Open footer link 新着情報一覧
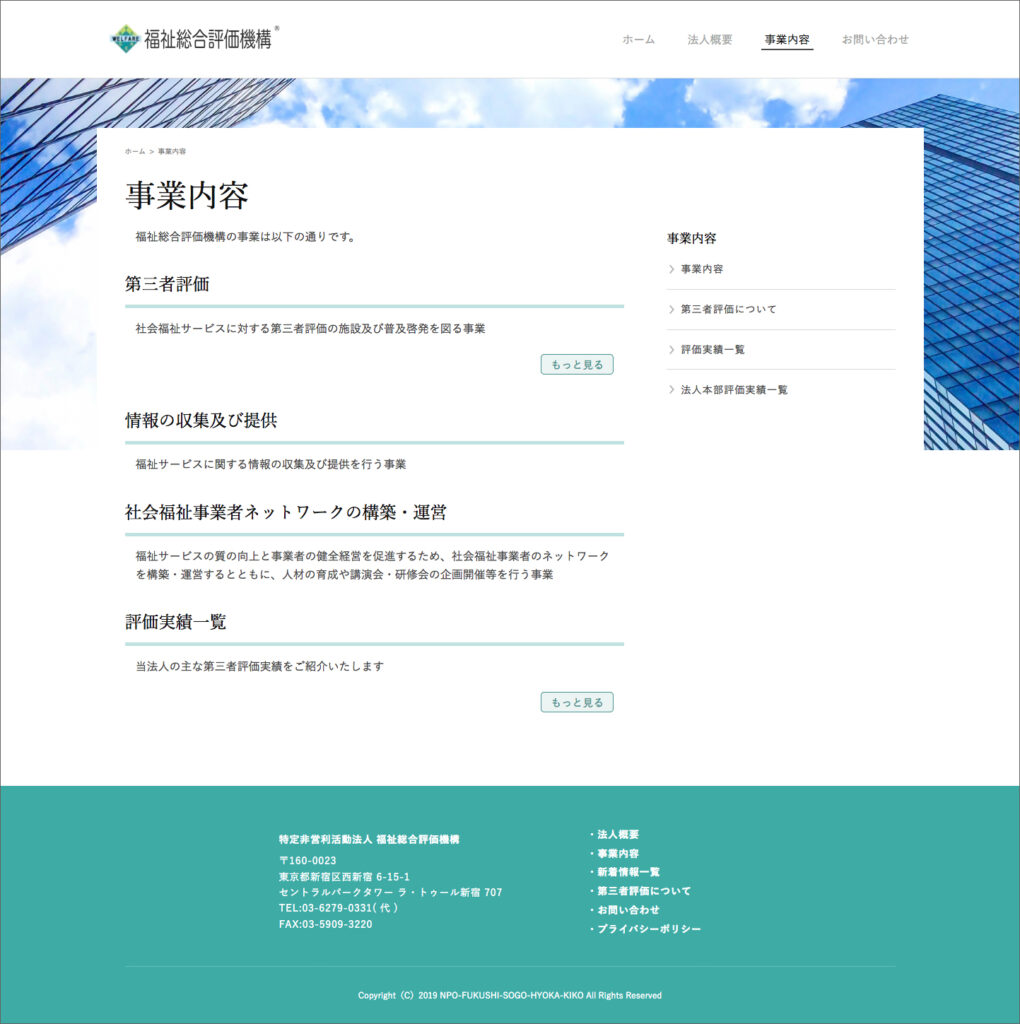This screenshot has width=1020, height=1024. (x=628, y=872)
